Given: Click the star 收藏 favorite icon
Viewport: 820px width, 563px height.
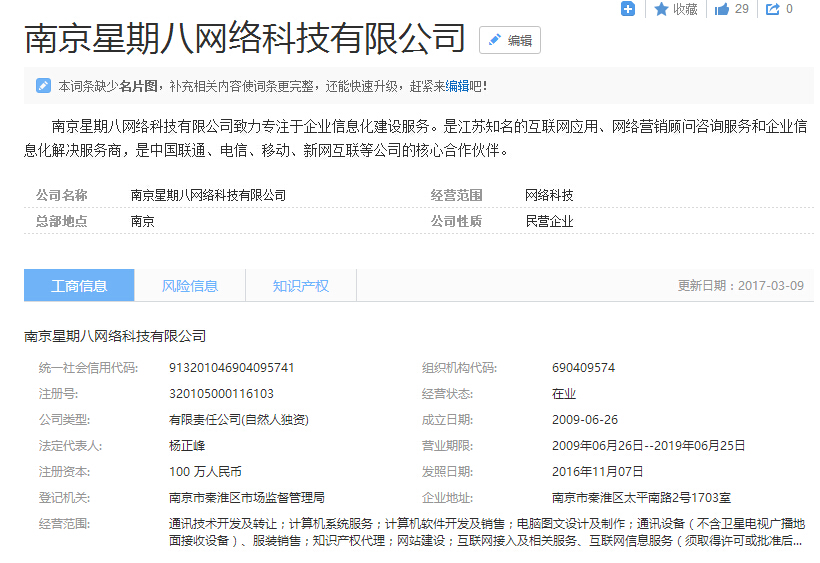Looking at the screenshot, I should pyautogui.click(x=661, y=9).
